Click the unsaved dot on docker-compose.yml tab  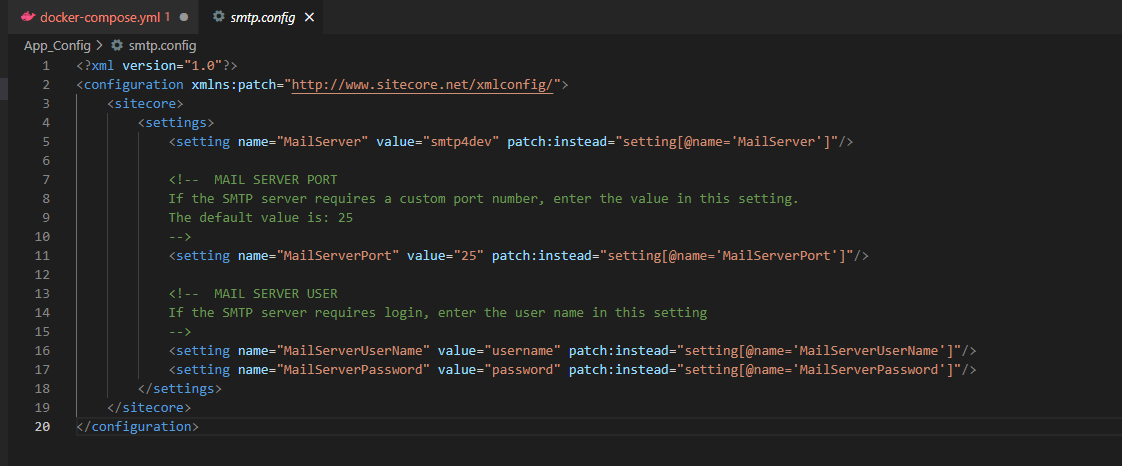tap(184, 18)
